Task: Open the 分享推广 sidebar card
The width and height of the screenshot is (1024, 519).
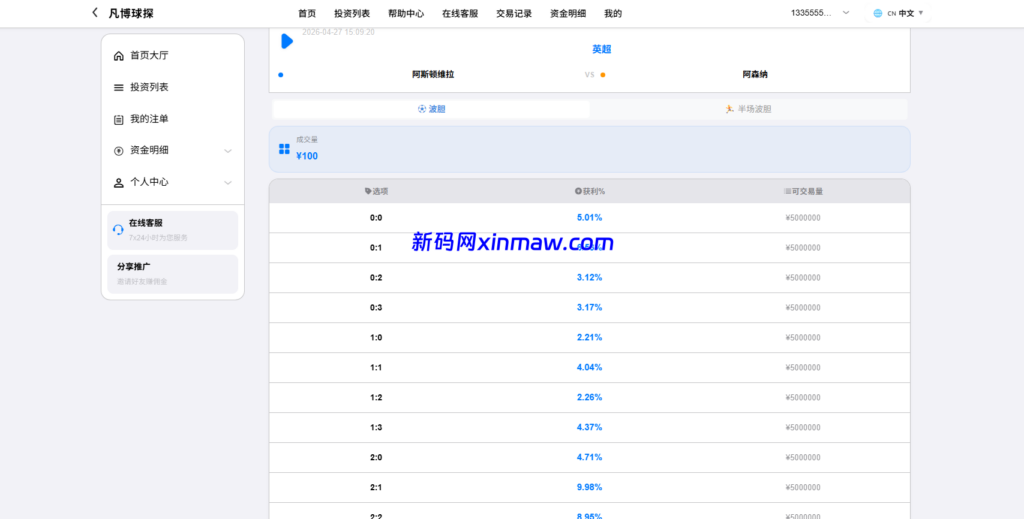Action: tap(172, 274)
